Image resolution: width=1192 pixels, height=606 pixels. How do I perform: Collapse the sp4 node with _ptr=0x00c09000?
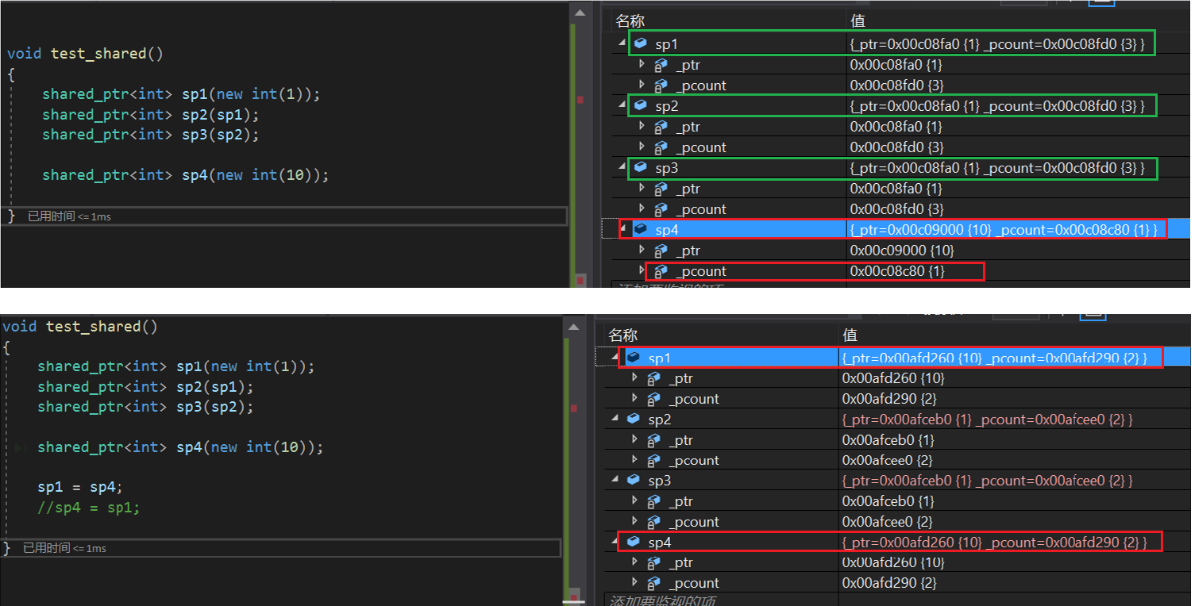point(624,228)
